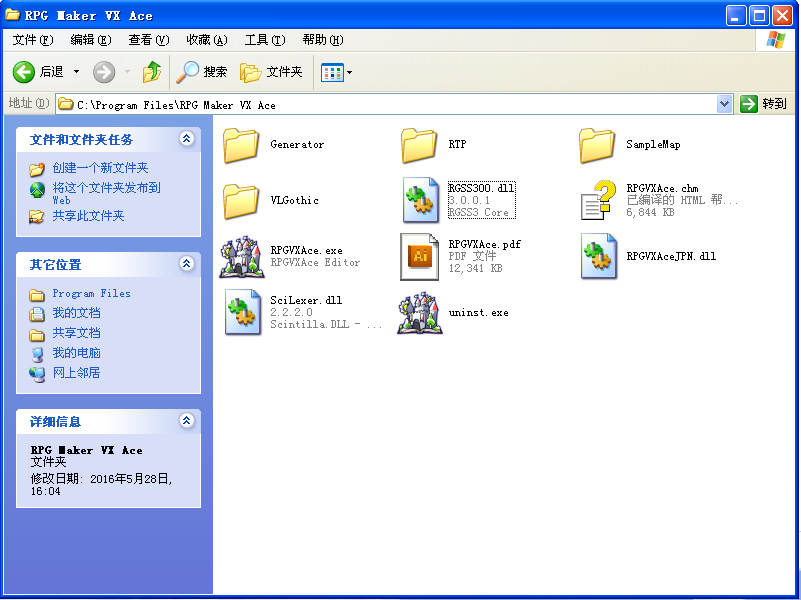This screenshot has height=600, width=801.
Task: Click the 搜索 search toolbar button
Action: 202,72
